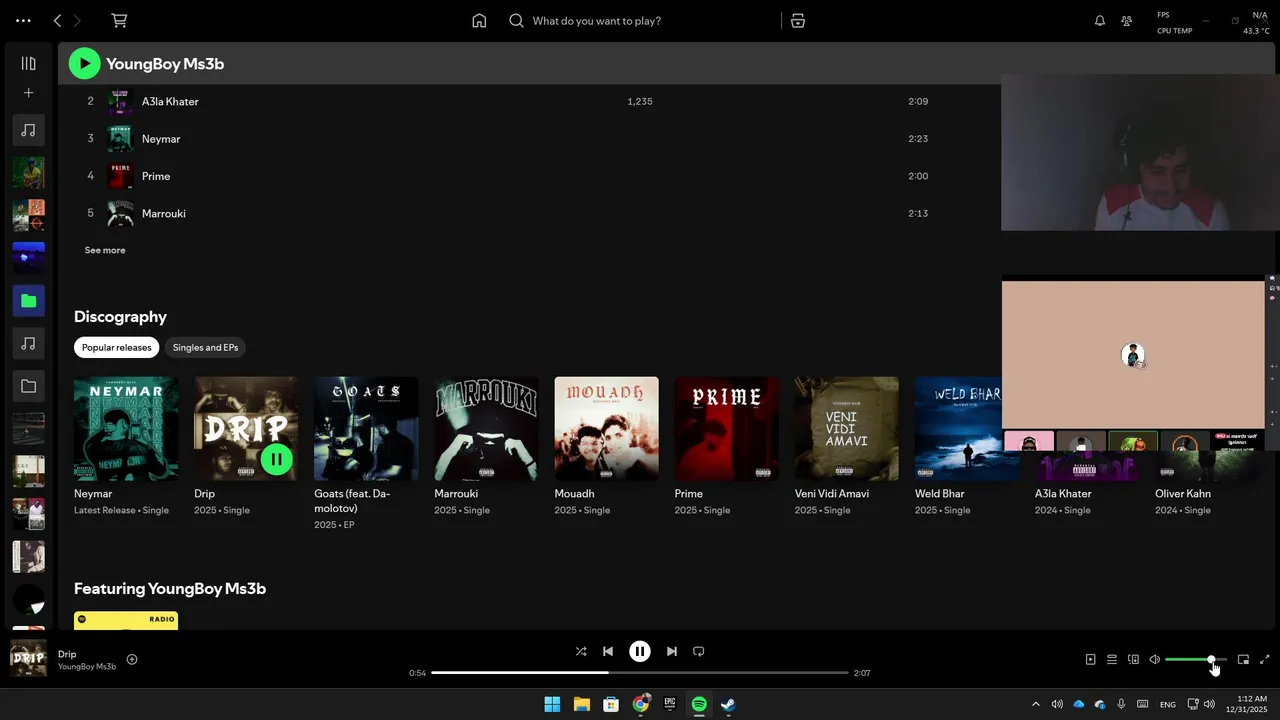1280x720 pixels.
Task: Pause Drip from its cover button
Action: (x=276, y=459)
